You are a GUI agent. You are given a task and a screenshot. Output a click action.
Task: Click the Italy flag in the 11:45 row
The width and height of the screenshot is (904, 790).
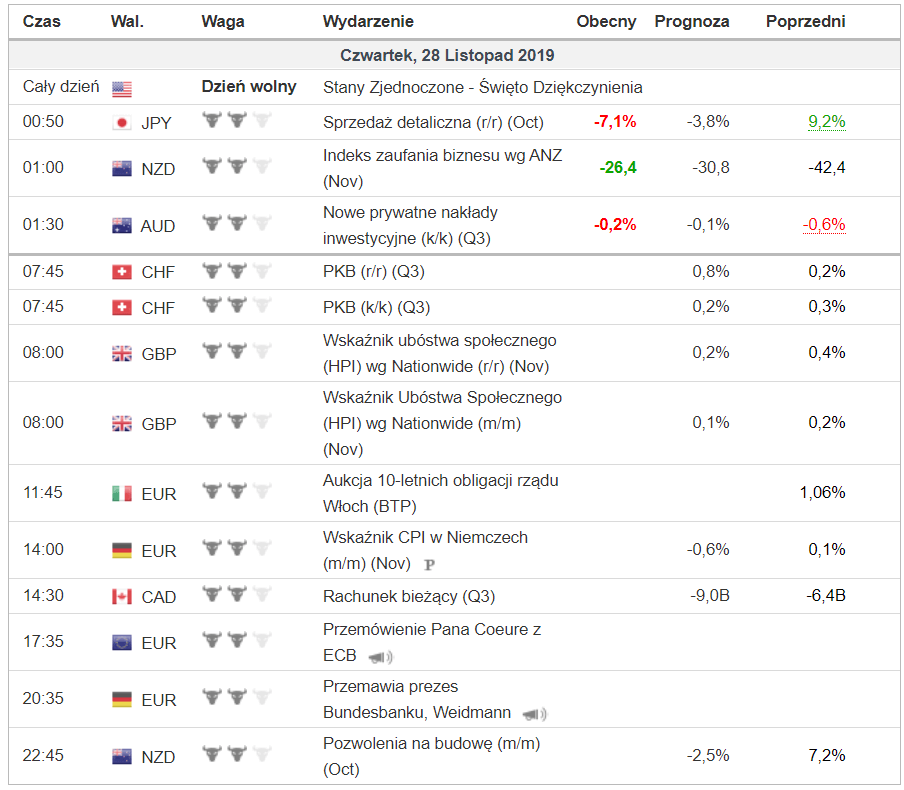tap(122, 493)
